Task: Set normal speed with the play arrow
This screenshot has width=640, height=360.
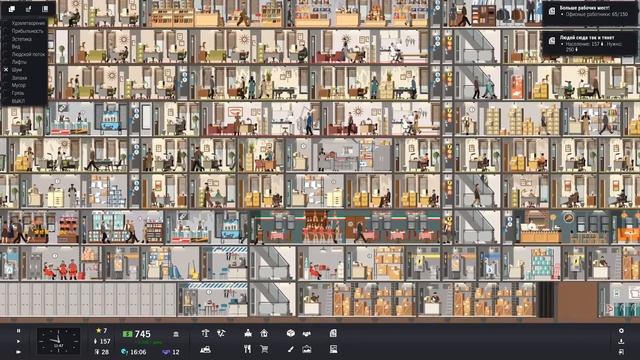Action: pyautogui.click(x=18, y=341)
